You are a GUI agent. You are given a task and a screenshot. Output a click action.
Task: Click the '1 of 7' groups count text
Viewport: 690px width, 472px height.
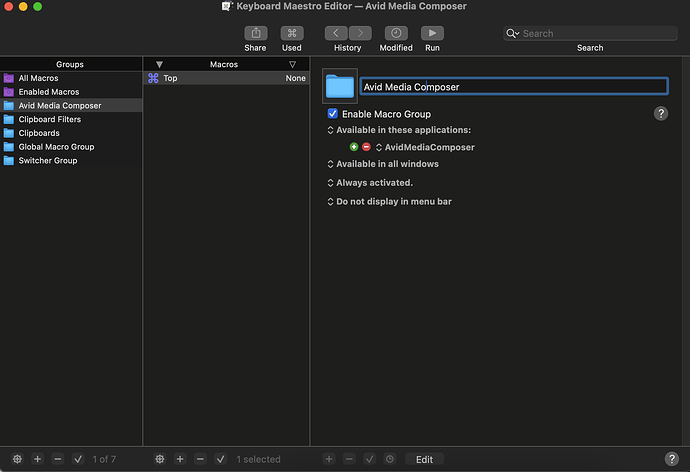[104, 459]
